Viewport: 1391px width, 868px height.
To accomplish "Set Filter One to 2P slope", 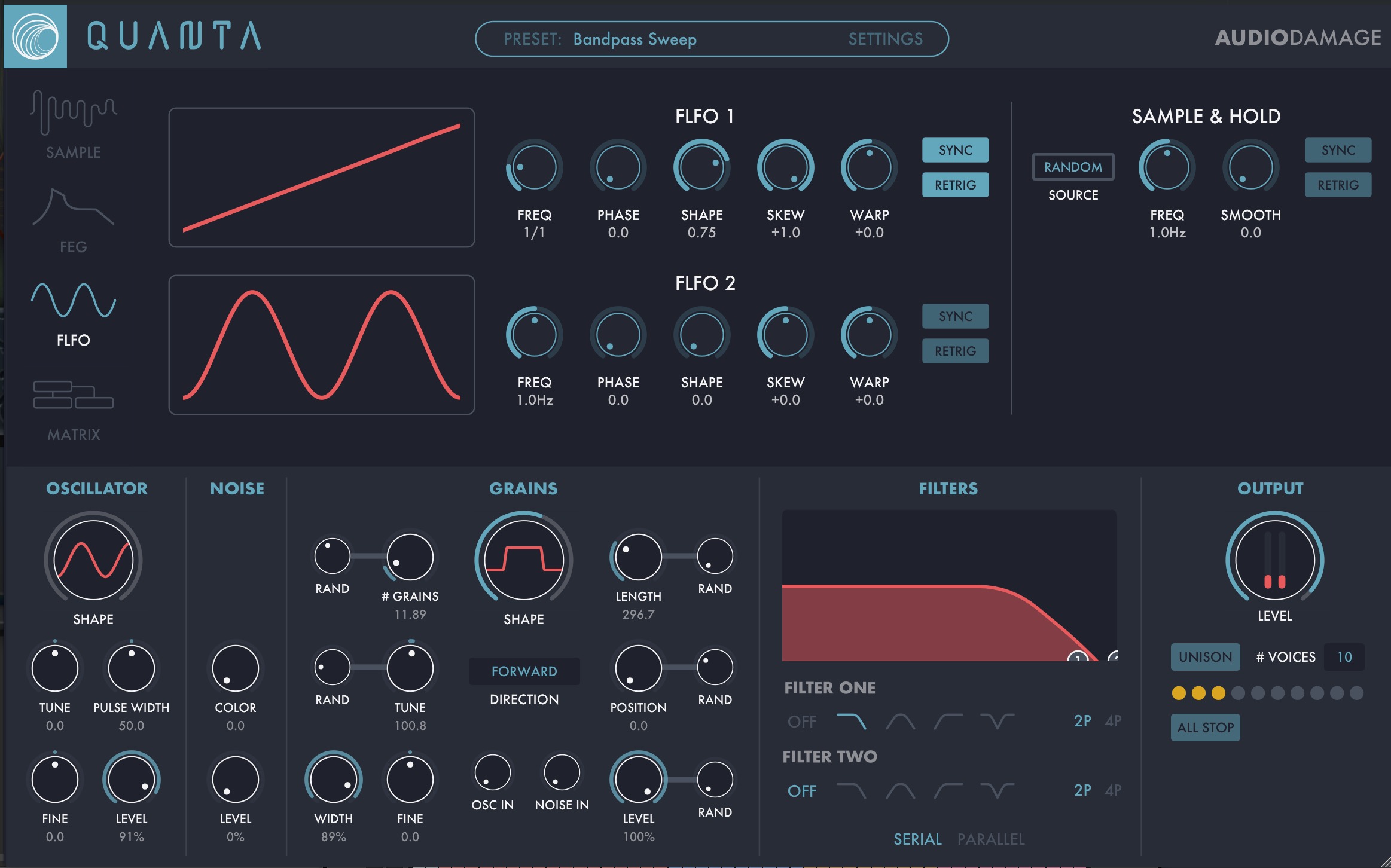I will tap(1082, 720).
